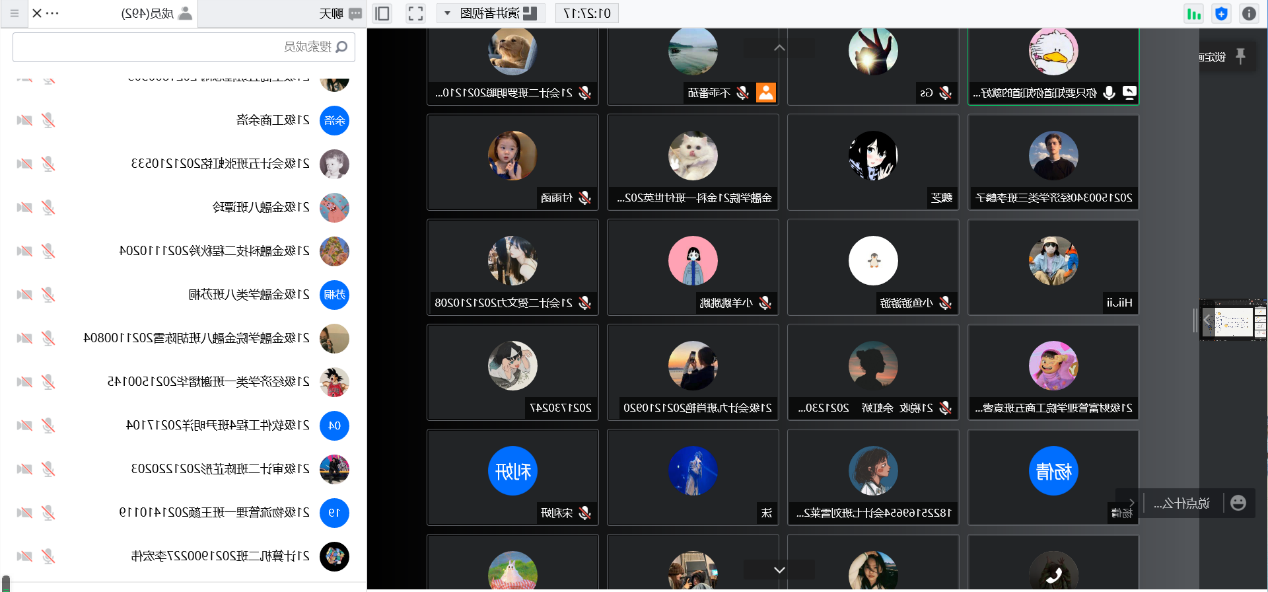This screenshot has height=592, width=1268.
Task: Enter full screen mode
Action: tap(415, 13)
